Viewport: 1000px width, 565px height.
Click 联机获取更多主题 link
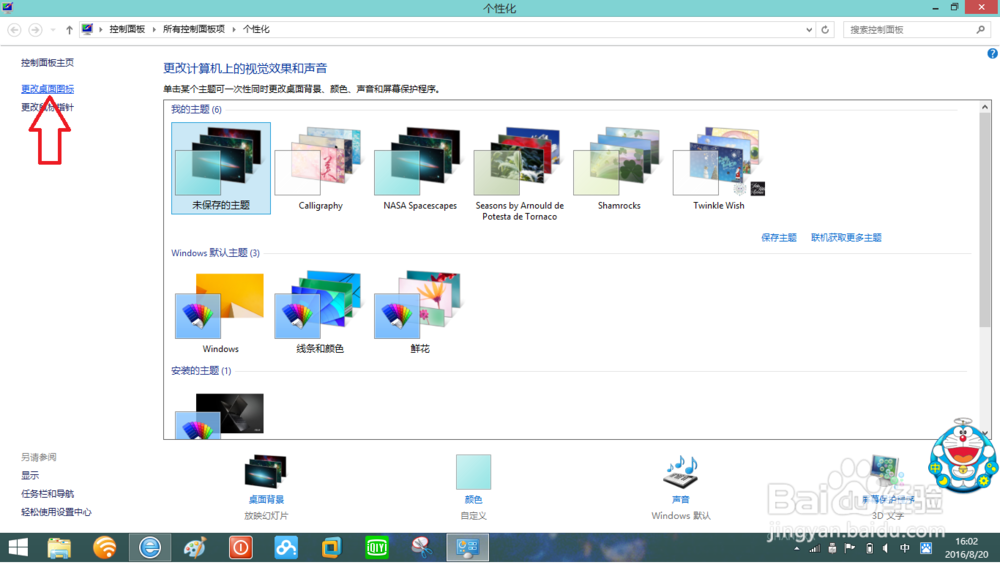(x=846, y=237)
